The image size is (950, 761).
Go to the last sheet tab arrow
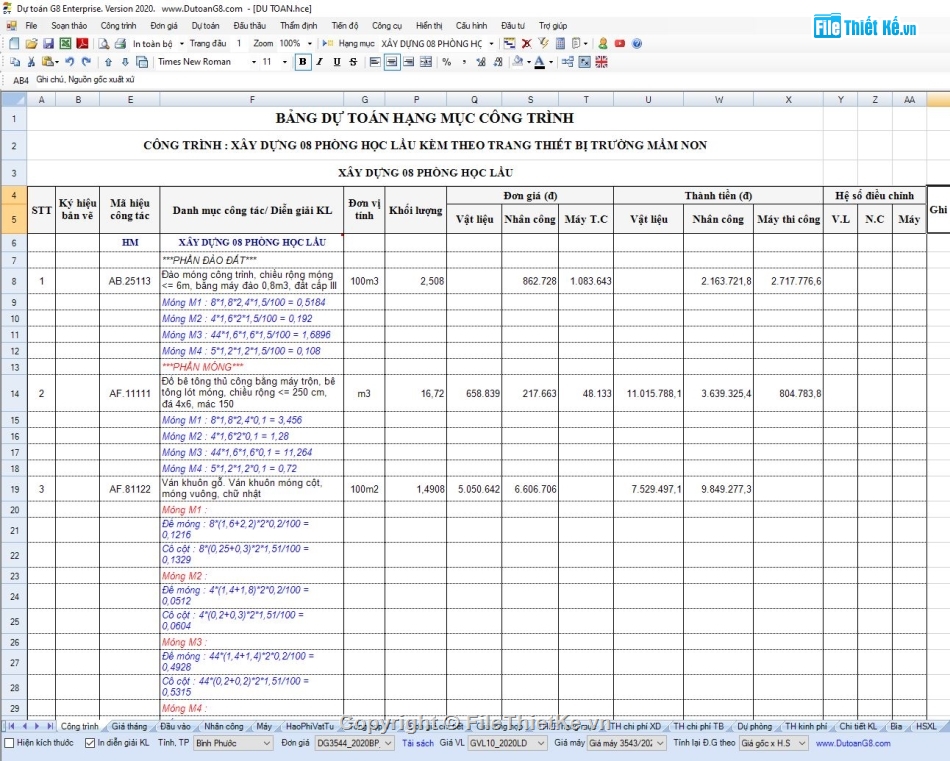(50, 726)
